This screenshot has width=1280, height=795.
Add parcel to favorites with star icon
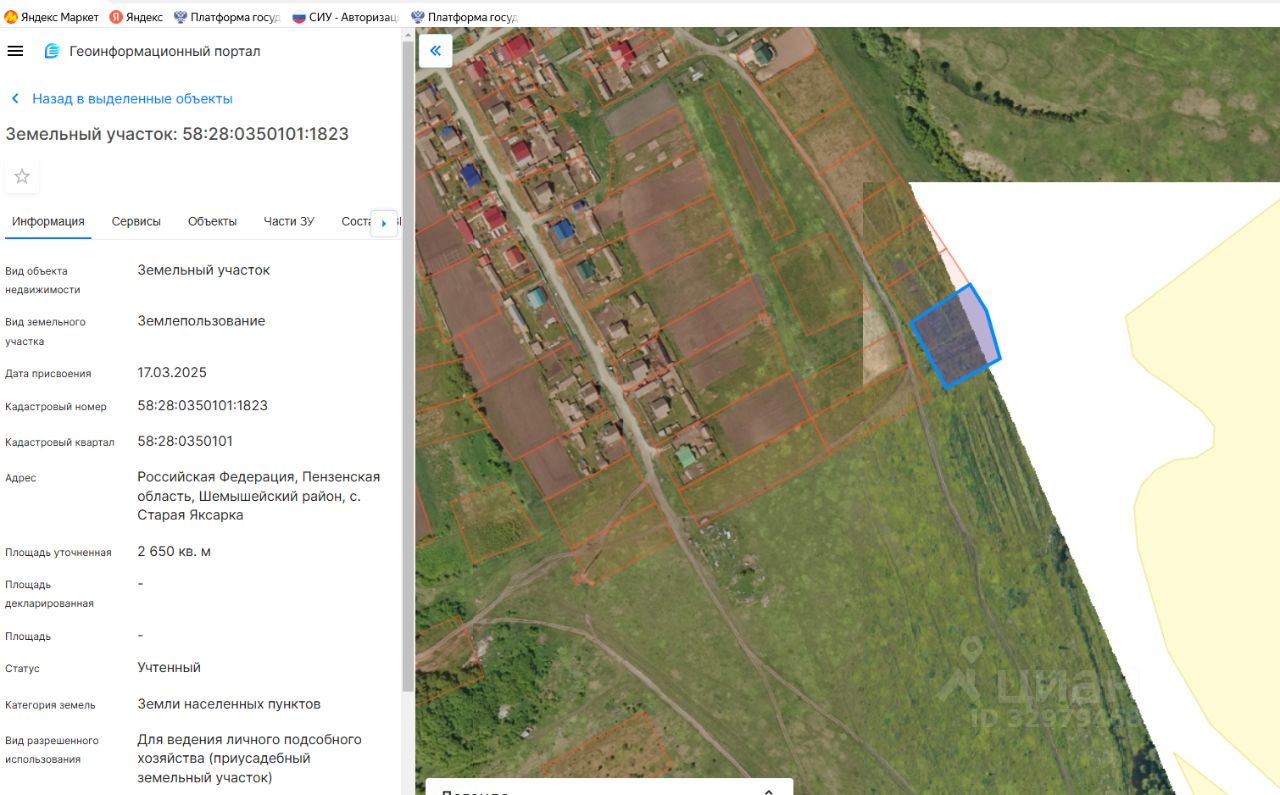coord(22,176)
